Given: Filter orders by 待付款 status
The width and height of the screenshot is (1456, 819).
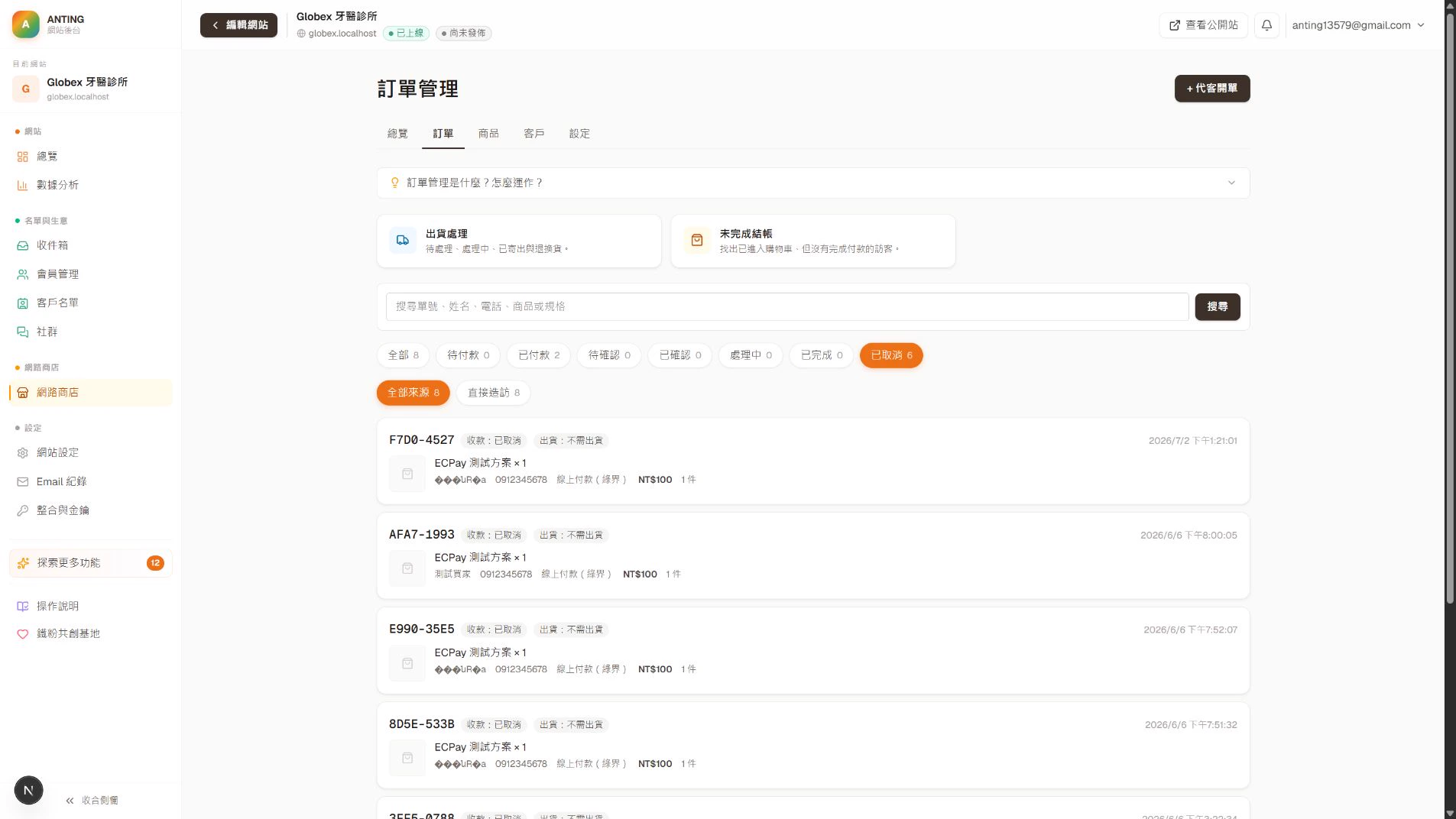Looking at the screenshot, I should point(469,355).
